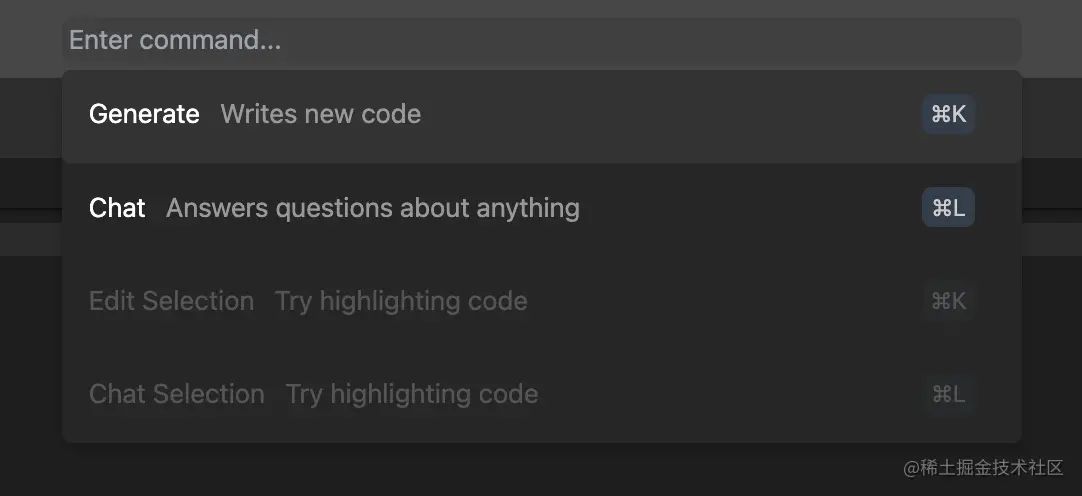This screenshot has width=1082, height=496.
Task: Click 'Answers questions about anything' description text
Action: (373, 208)
